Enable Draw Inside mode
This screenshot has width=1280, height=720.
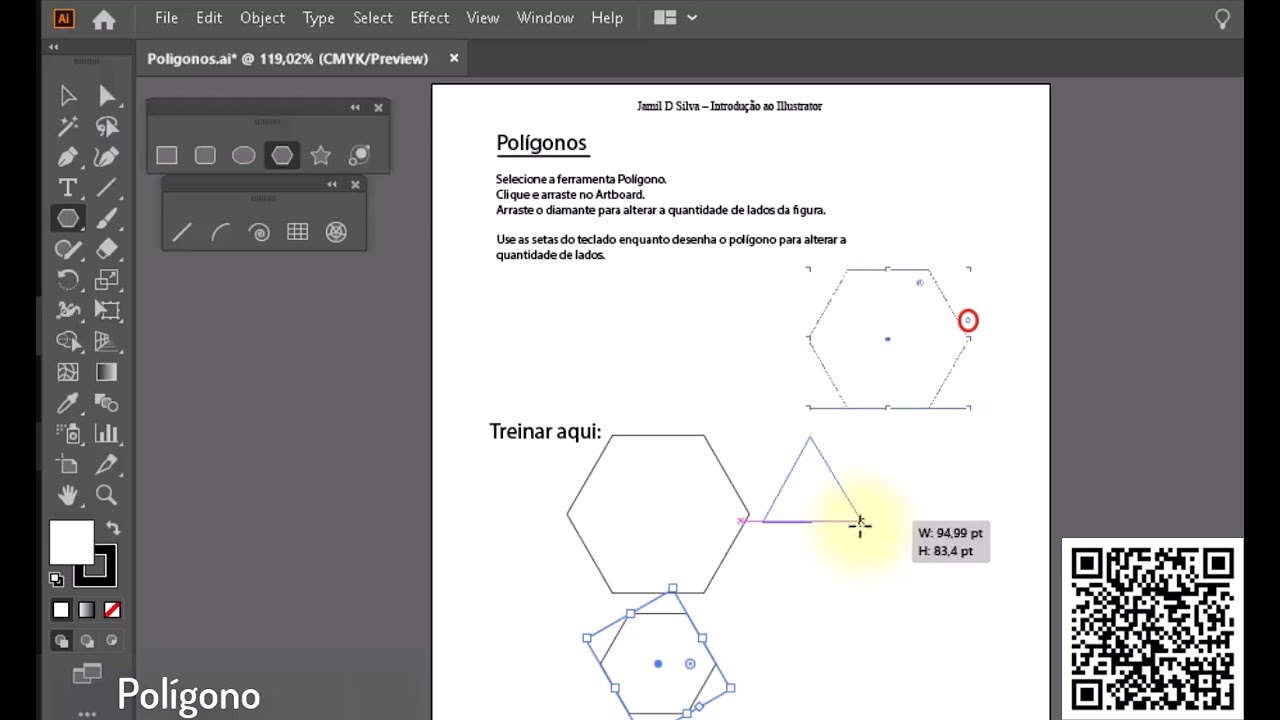click(x=111, y=641)
